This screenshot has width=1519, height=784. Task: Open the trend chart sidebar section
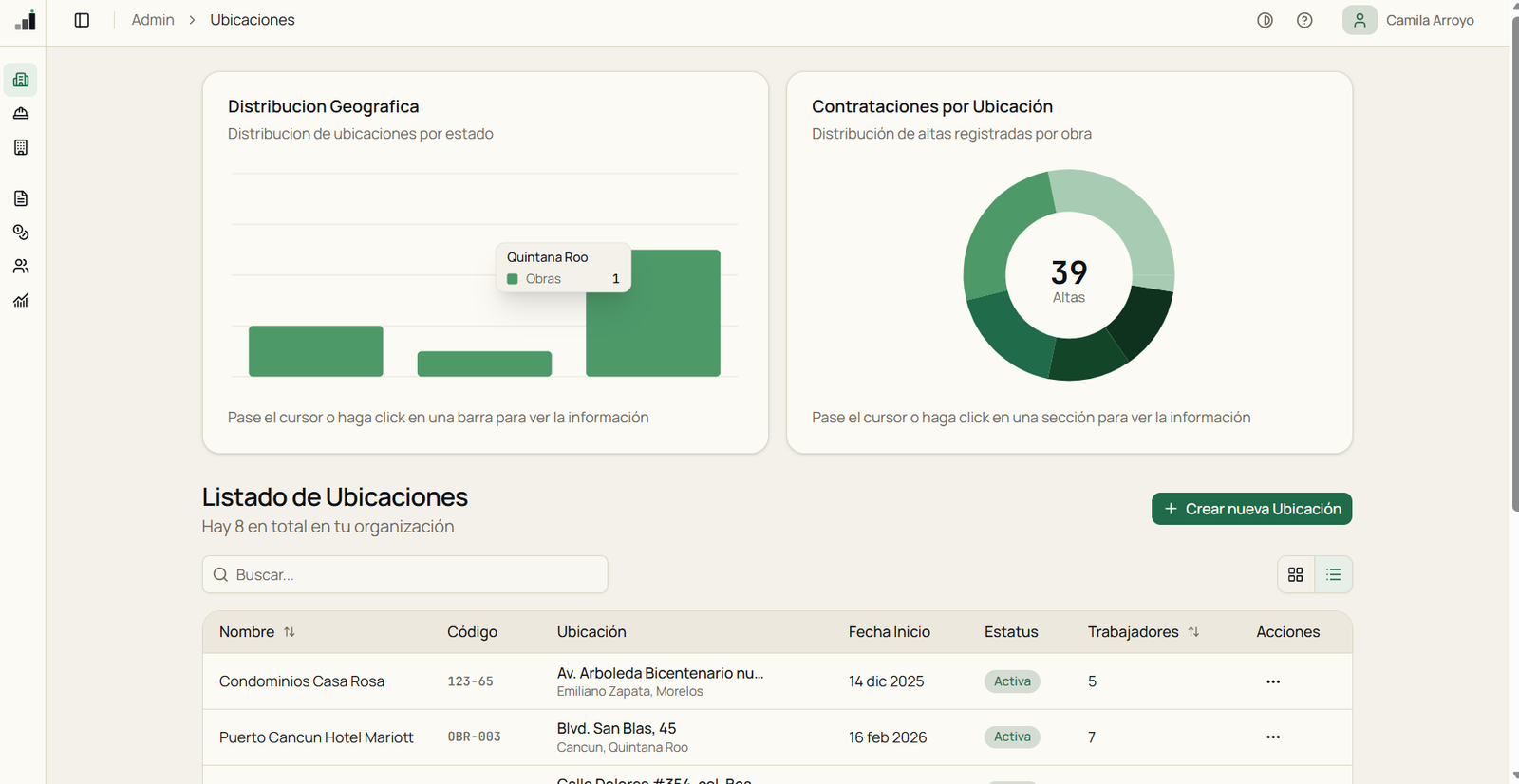[x=21, y=301]
